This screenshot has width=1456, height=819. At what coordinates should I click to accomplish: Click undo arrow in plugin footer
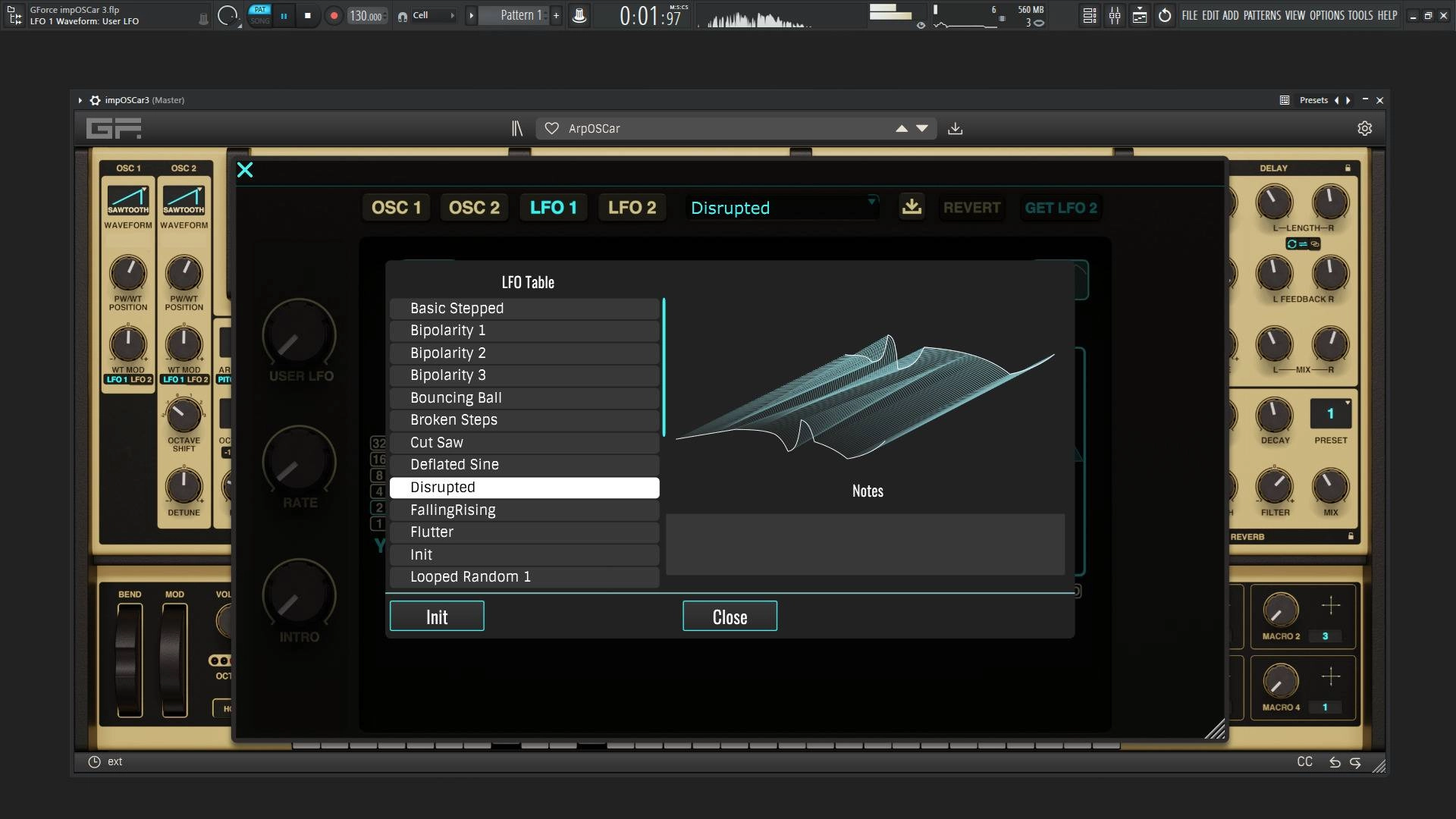1335,763
